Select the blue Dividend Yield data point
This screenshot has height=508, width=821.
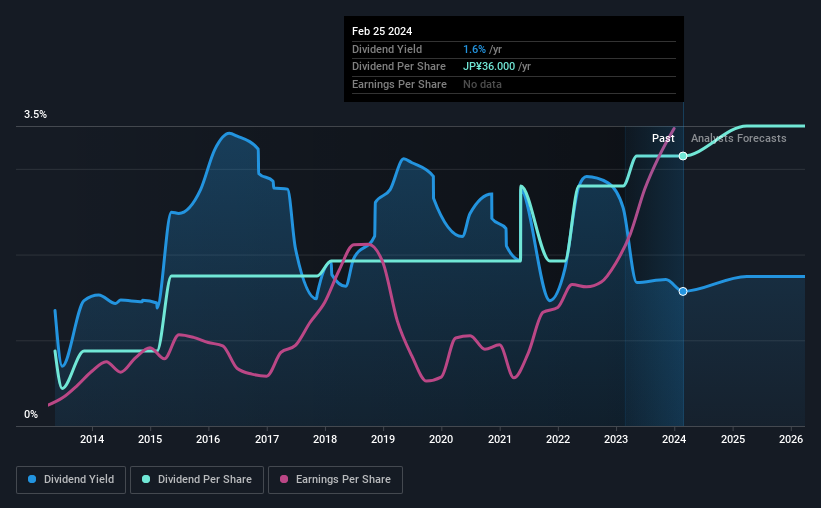point(683,292)
